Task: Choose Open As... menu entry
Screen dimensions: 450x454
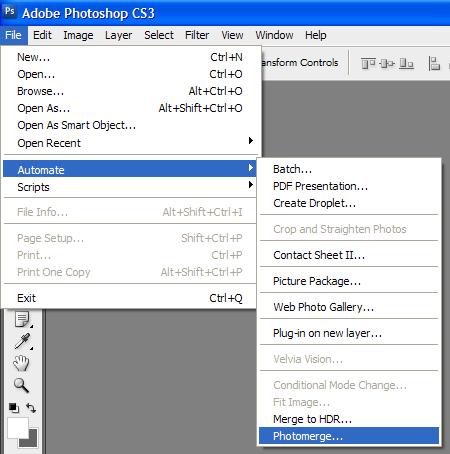Action: tap(130, 108)
